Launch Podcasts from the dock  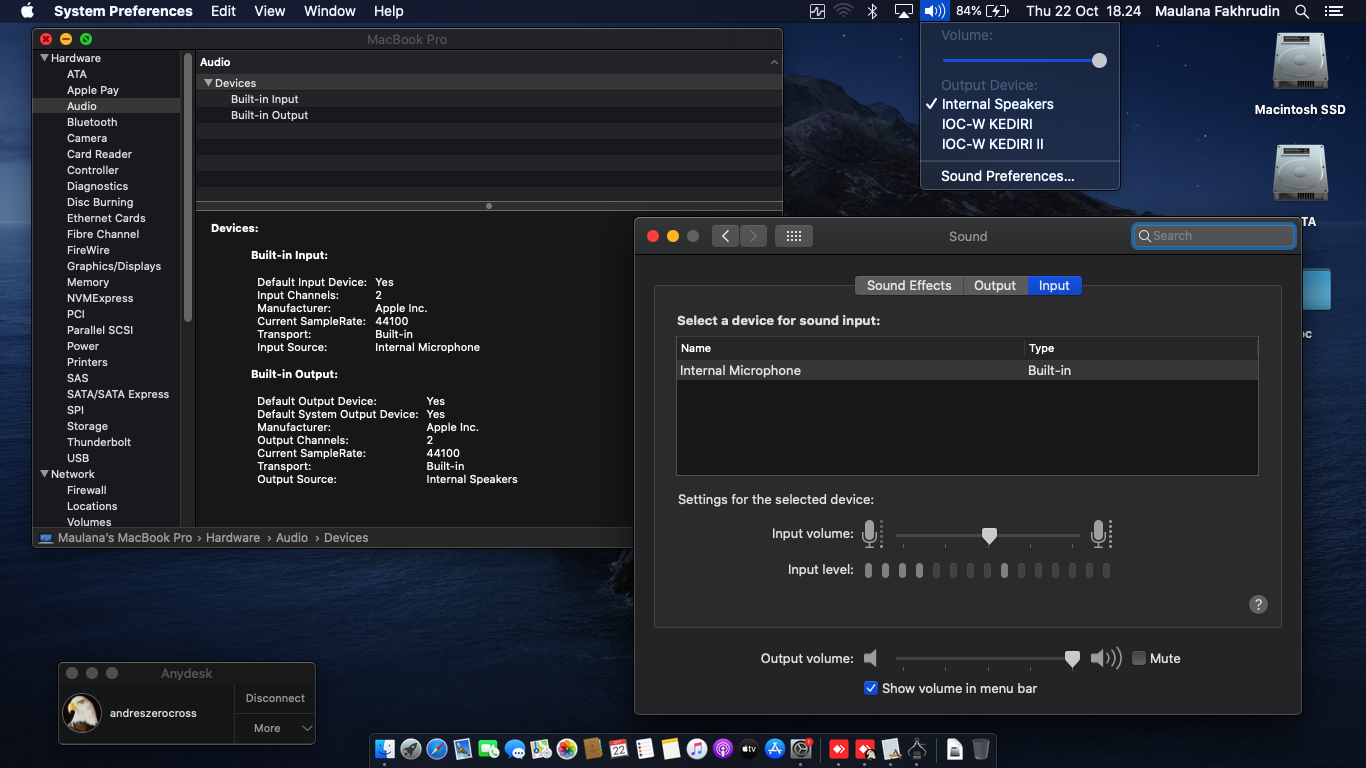pos(723,749)
